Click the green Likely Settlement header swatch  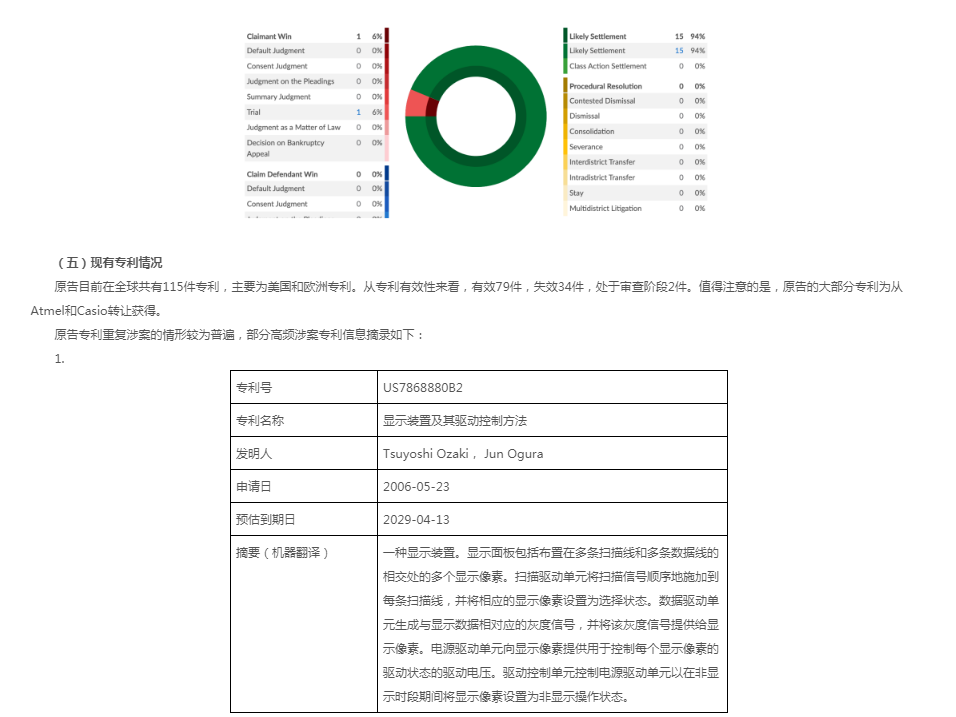565,36
